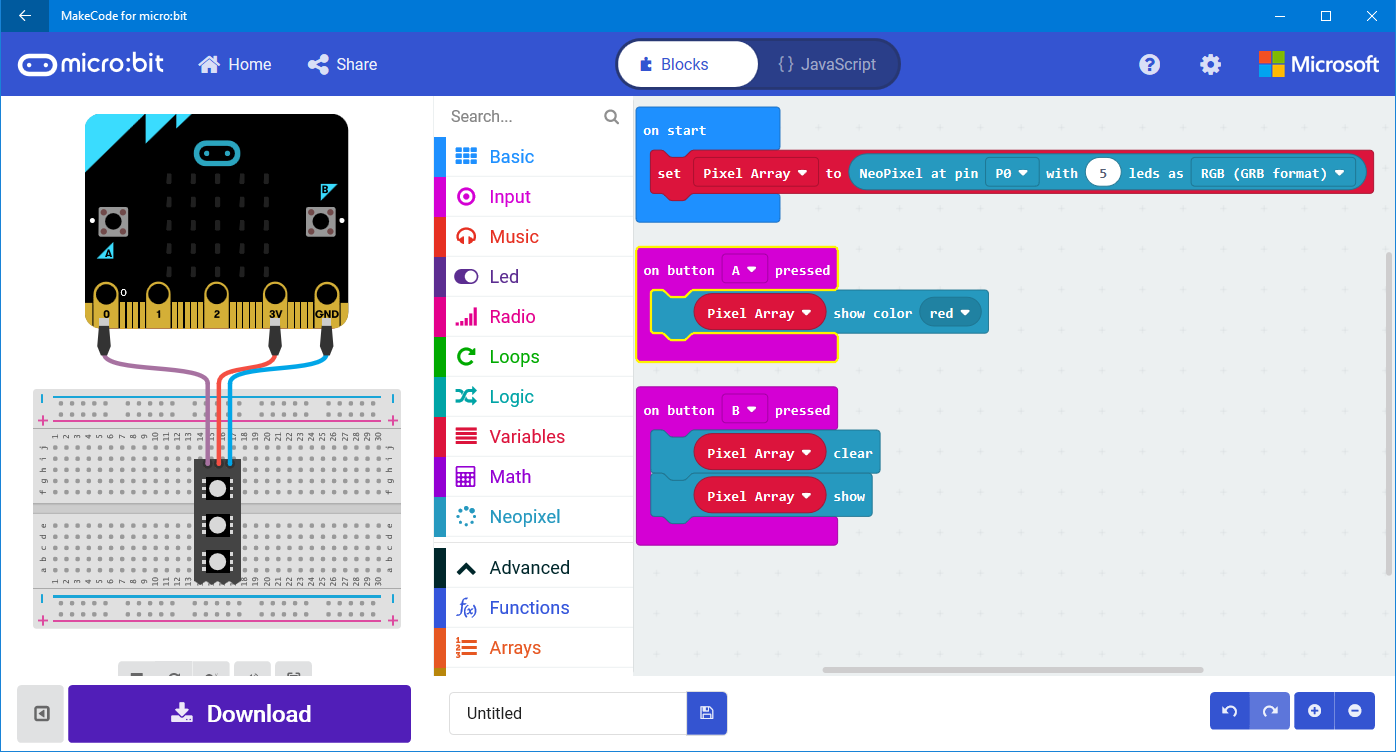This screenshot has width=1396, height=752.
Task: Switch to Blocks editor view
Action: click(688, 64)
